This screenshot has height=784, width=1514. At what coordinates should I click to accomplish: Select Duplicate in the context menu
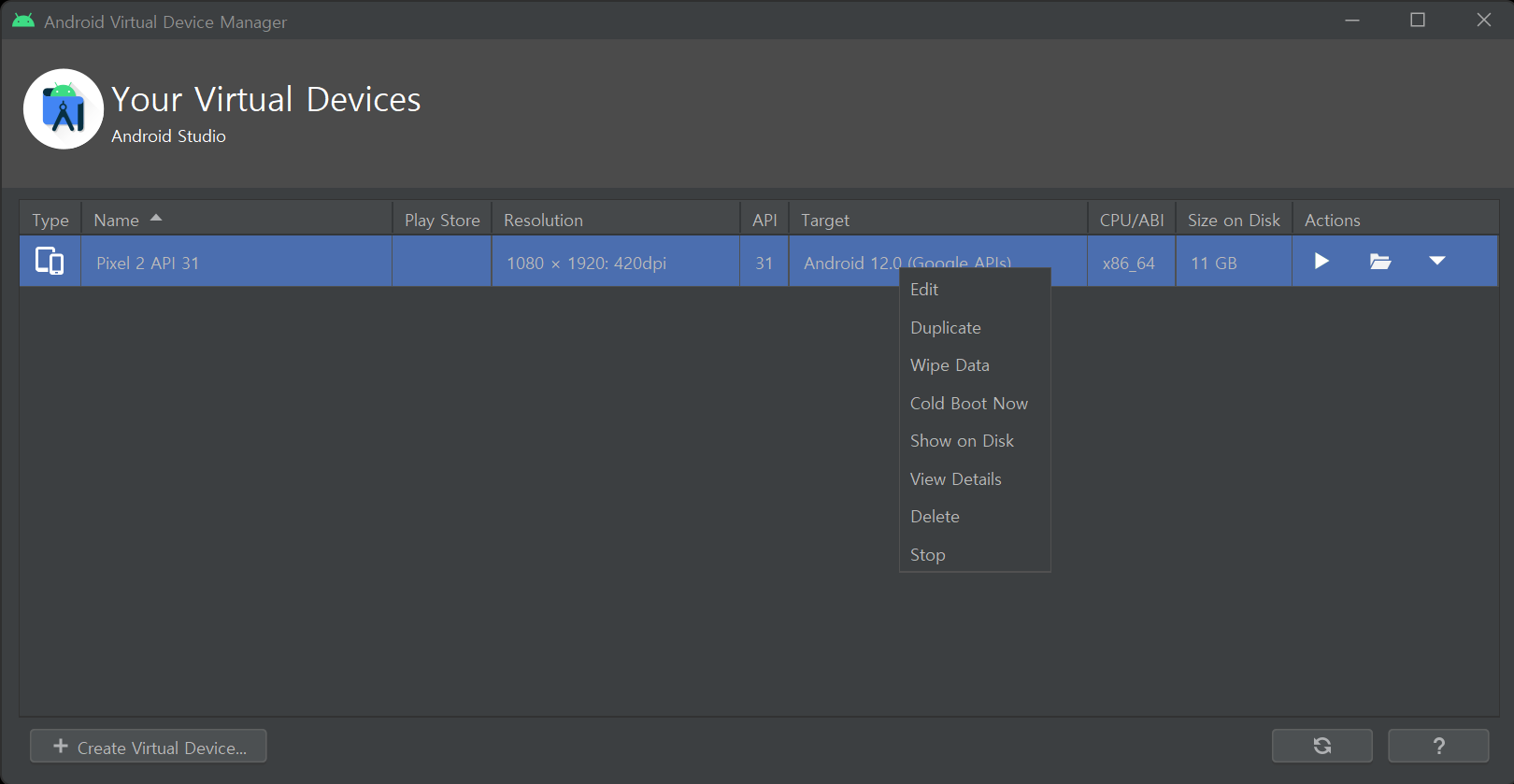[975, 328]
